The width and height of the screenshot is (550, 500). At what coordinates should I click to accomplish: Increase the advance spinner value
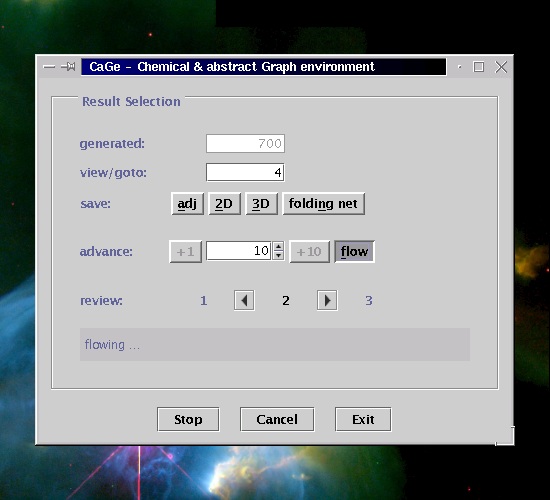(x=278, y=246)
